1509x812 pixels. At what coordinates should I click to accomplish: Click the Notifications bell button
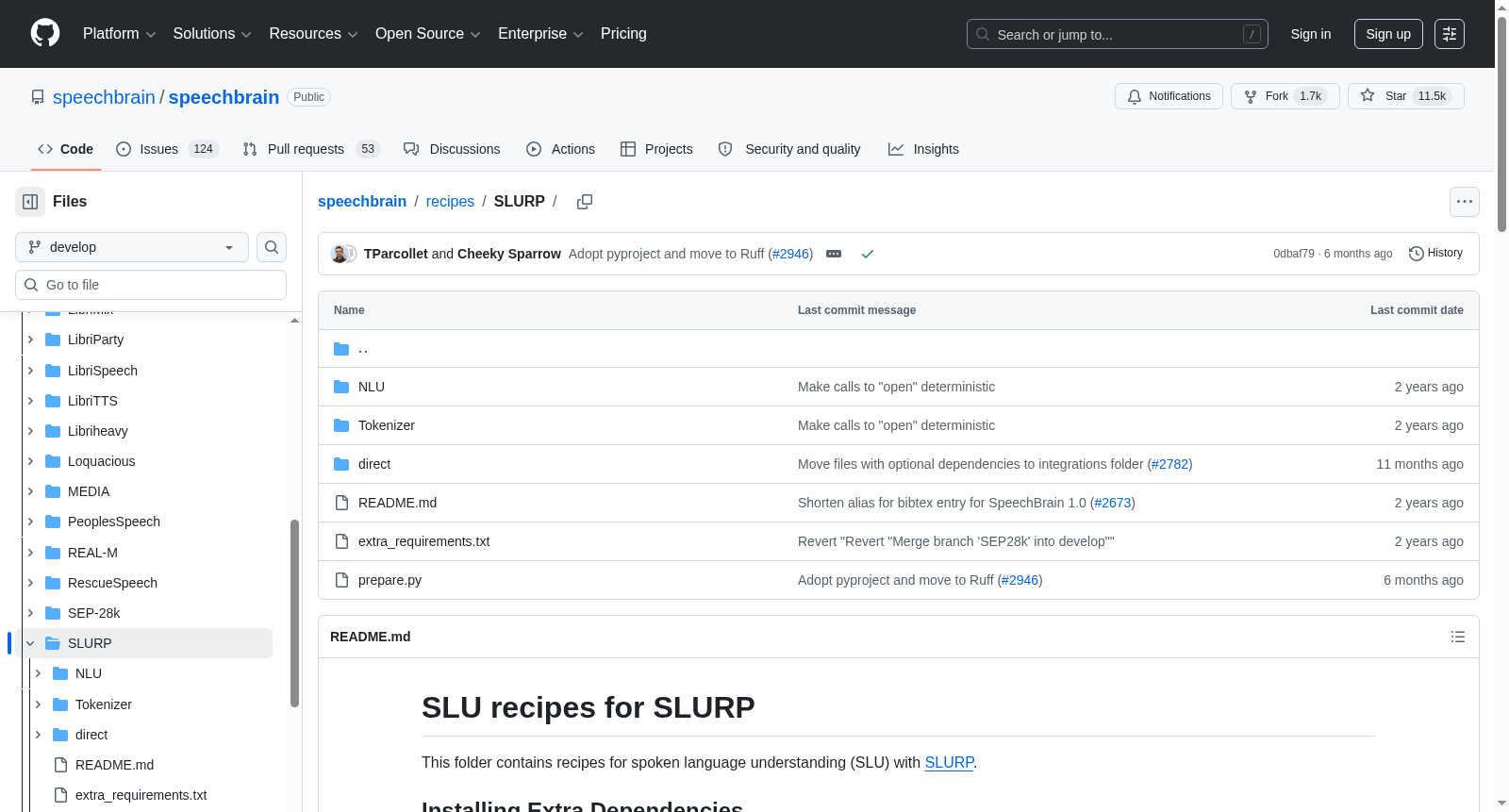[1169, 96]
